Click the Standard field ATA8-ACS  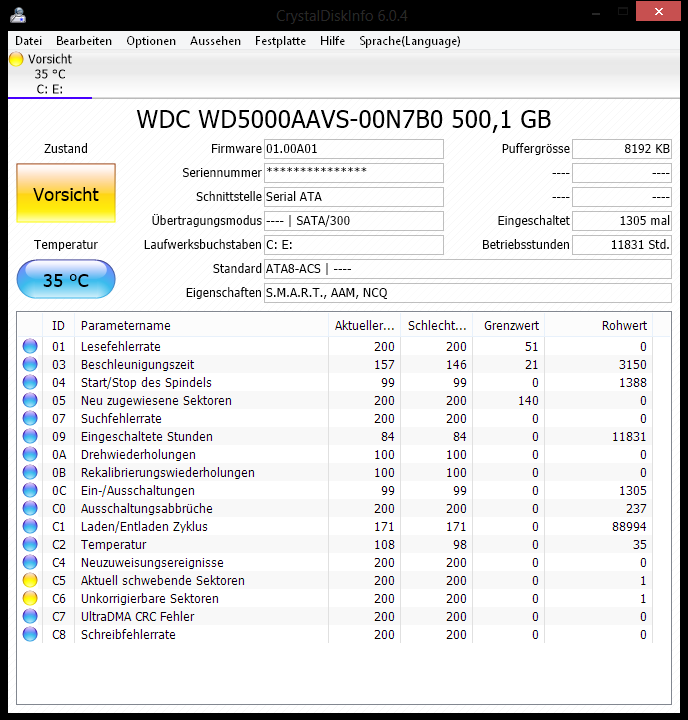[x=468, y=269]
